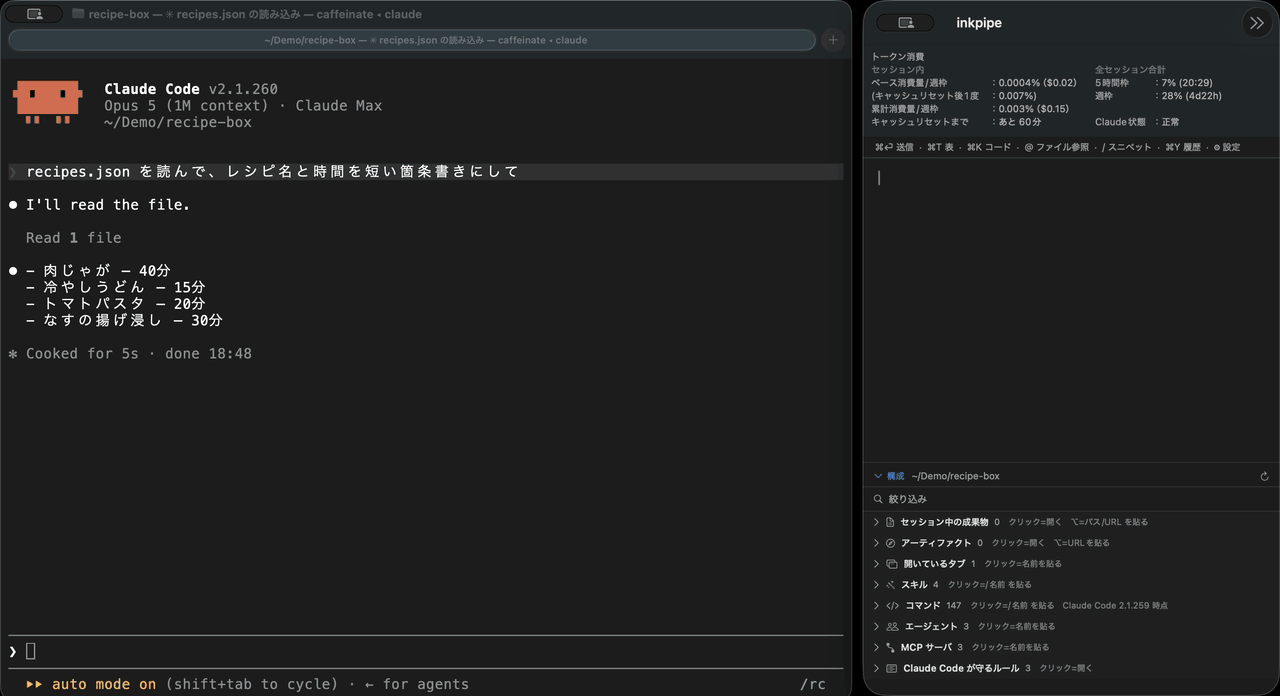
Task: Click the inkpipe window title
Action: pos(979,23)
